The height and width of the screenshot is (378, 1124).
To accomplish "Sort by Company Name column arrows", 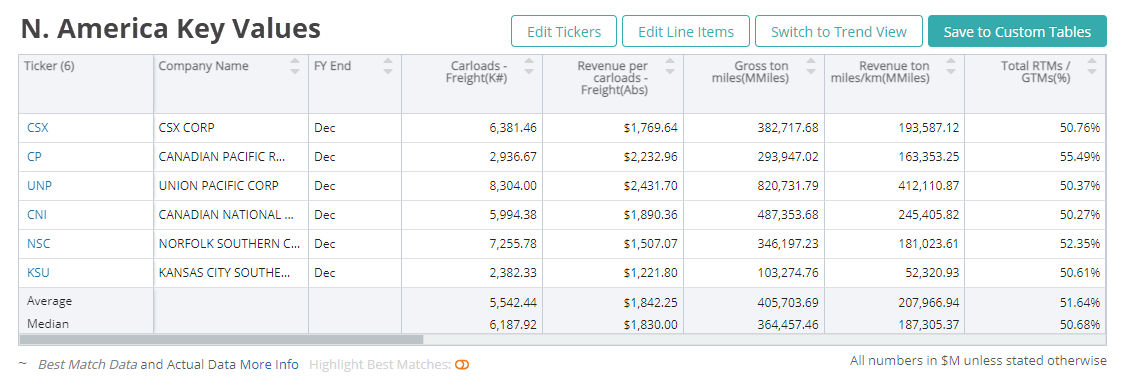I will click(x=295, y=66).
